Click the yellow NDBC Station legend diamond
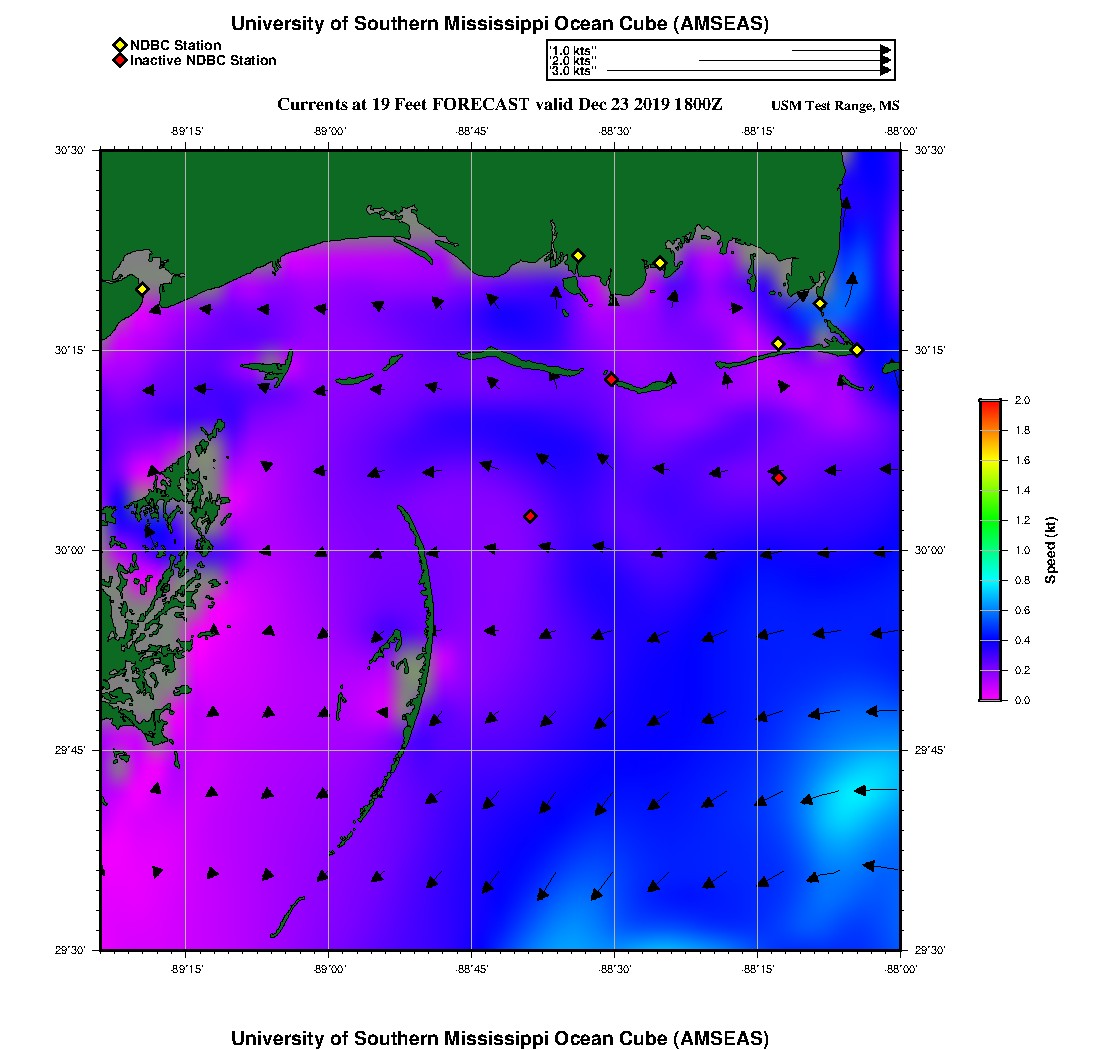 pos(119,45)
